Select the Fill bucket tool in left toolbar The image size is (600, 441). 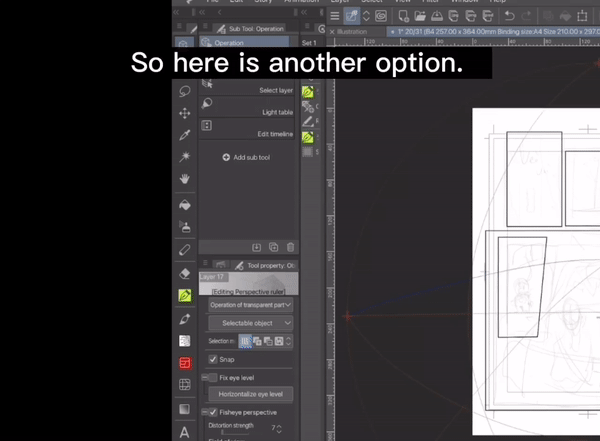click(x=184, y=205)
